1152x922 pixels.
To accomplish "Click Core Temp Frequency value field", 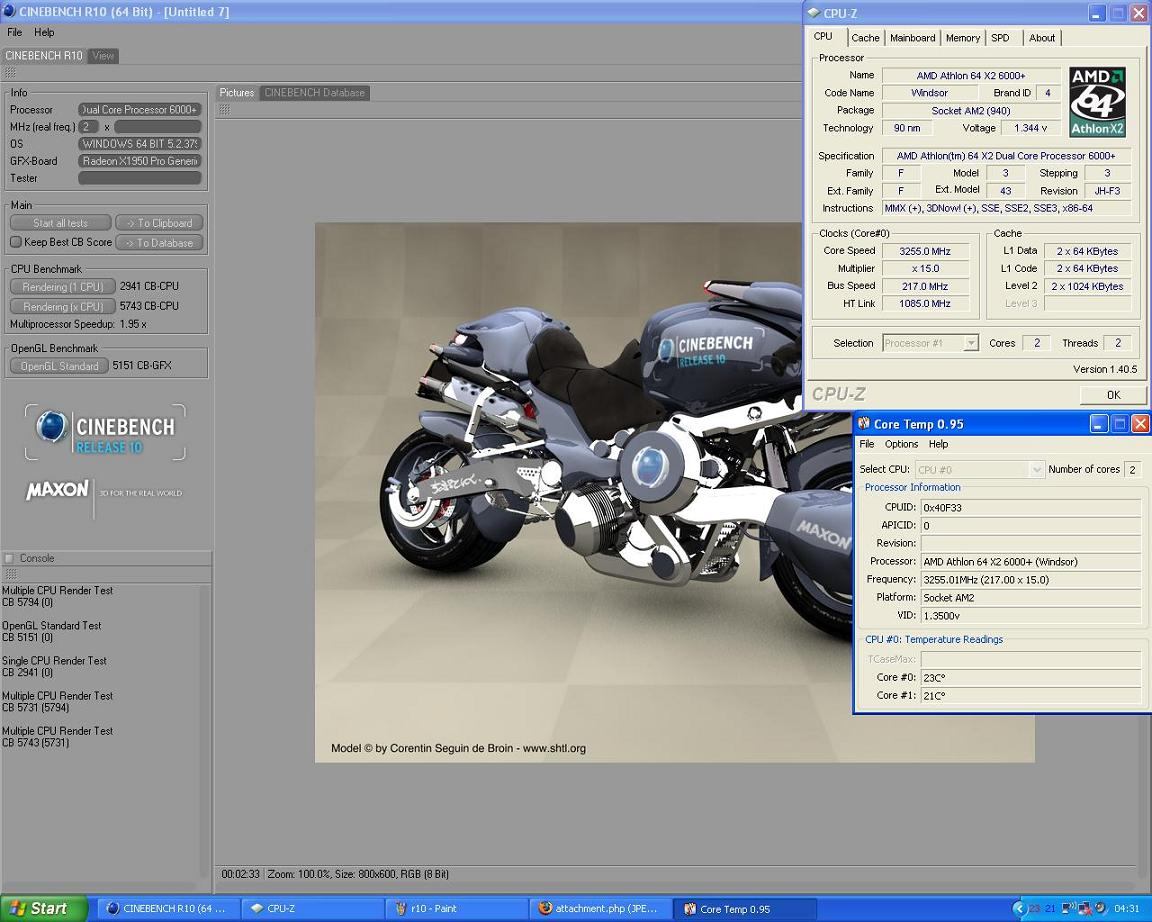I will point(1030,580).
